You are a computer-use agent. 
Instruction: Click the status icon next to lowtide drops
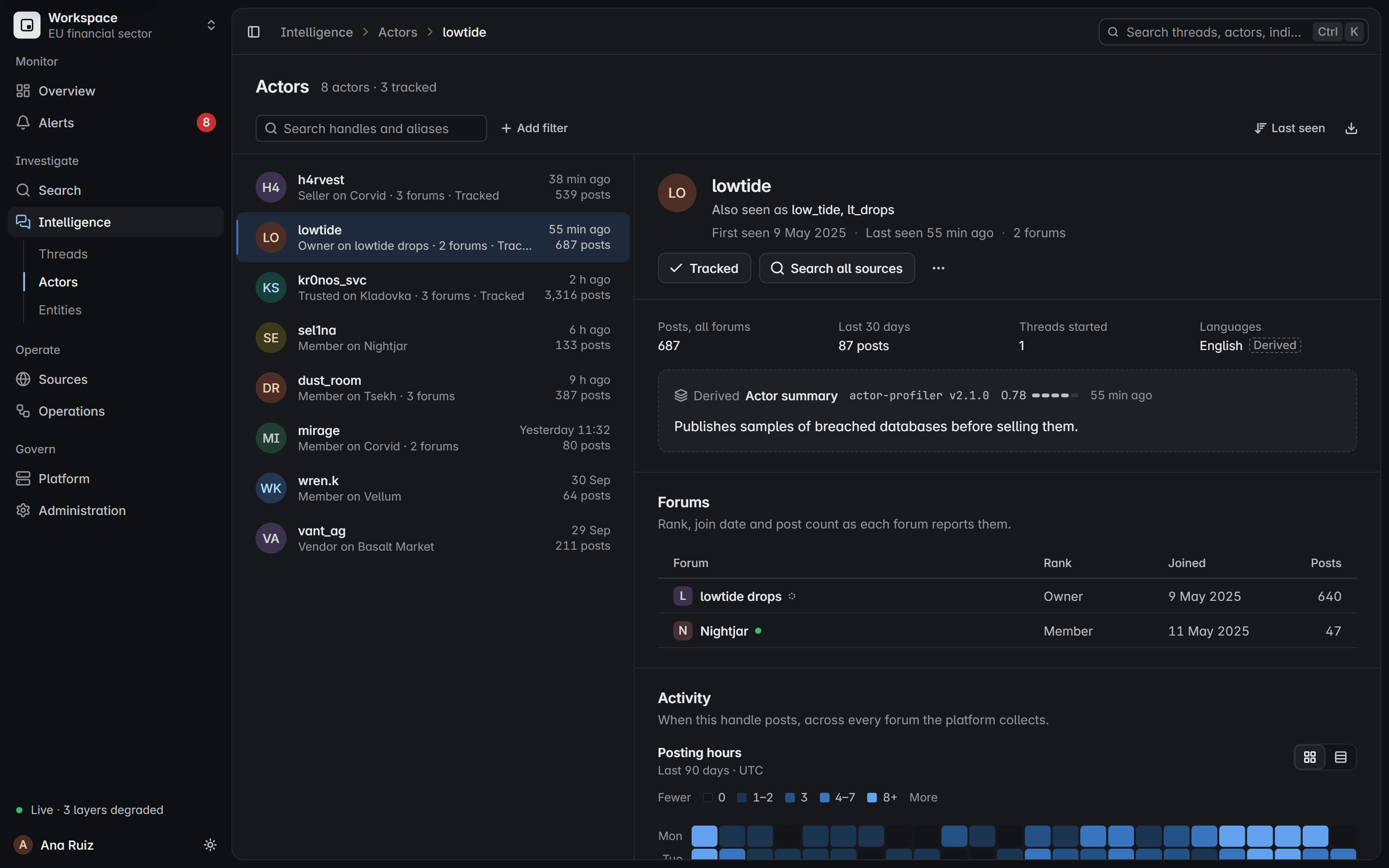click(x=792, y=597)
